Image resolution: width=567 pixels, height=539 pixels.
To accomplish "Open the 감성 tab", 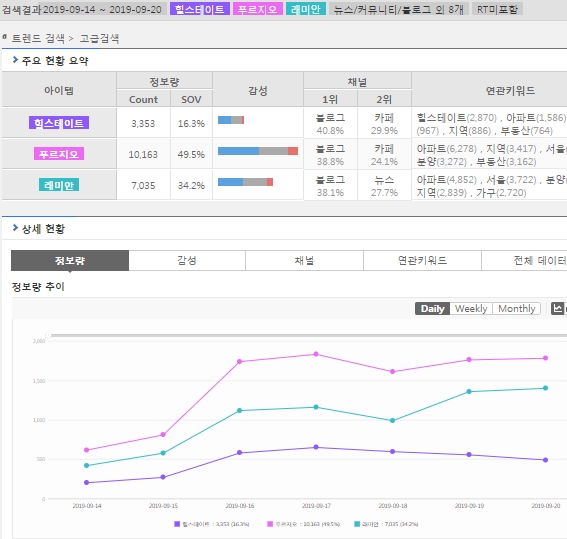I will pos(187,260).
